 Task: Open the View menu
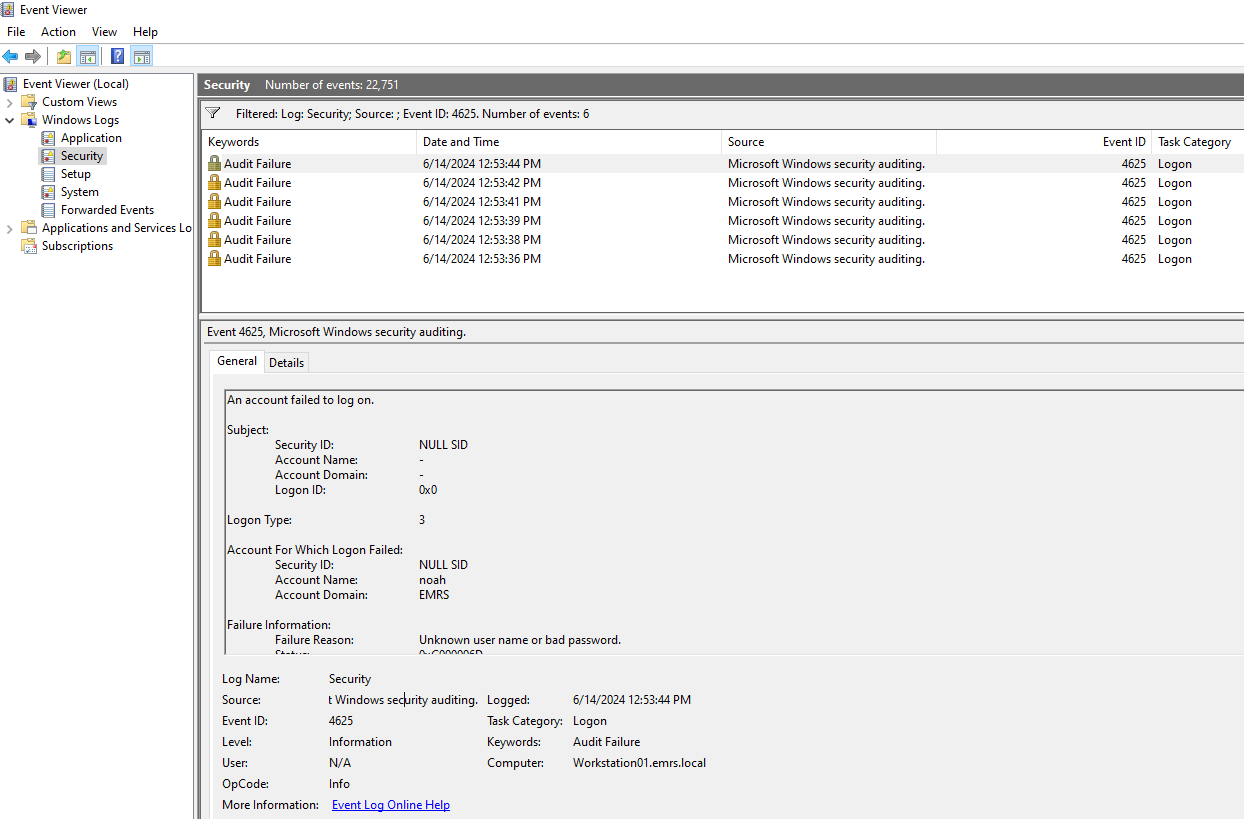pos(105,32)
